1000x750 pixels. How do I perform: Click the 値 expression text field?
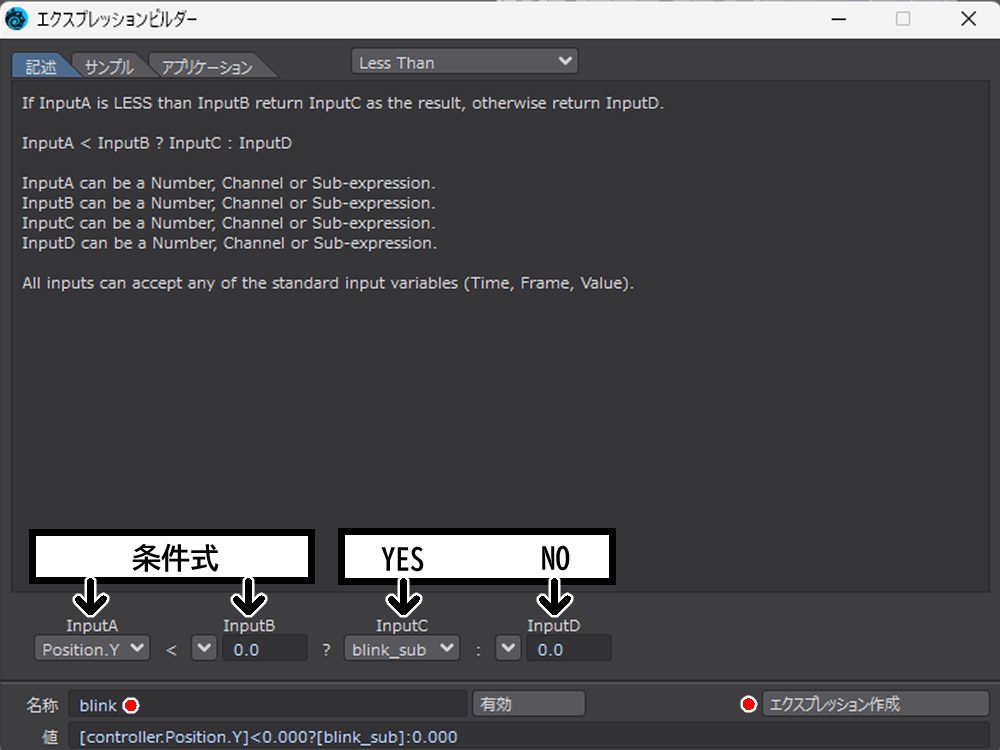[529, 737]
